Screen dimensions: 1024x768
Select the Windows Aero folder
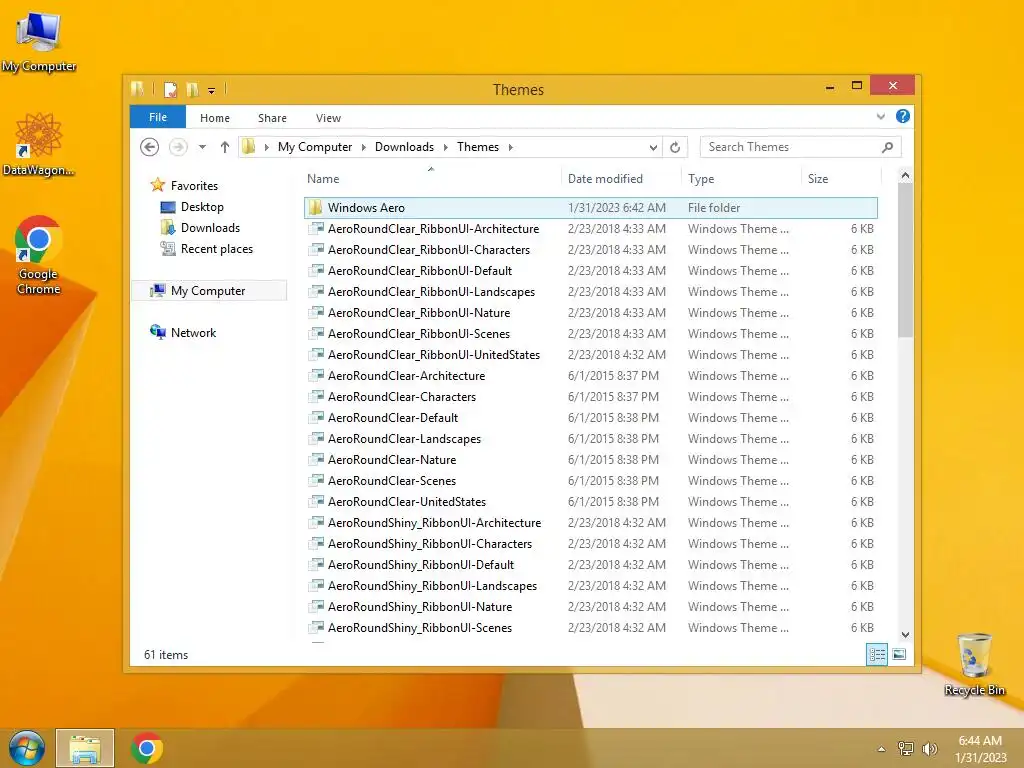click(x=590, y=208)
